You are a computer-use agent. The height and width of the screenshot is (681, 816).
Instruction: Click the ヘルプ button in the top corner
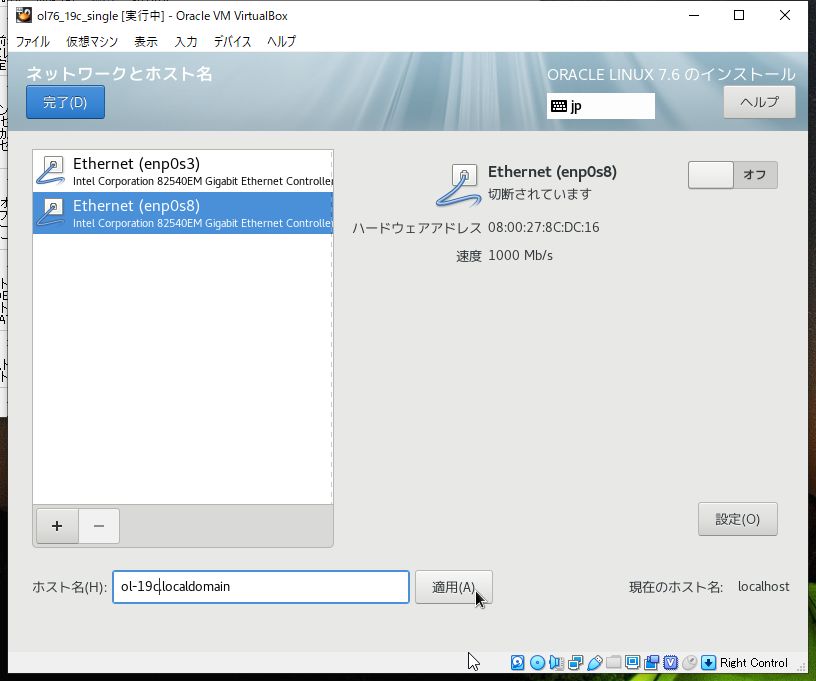pos(758,101)
